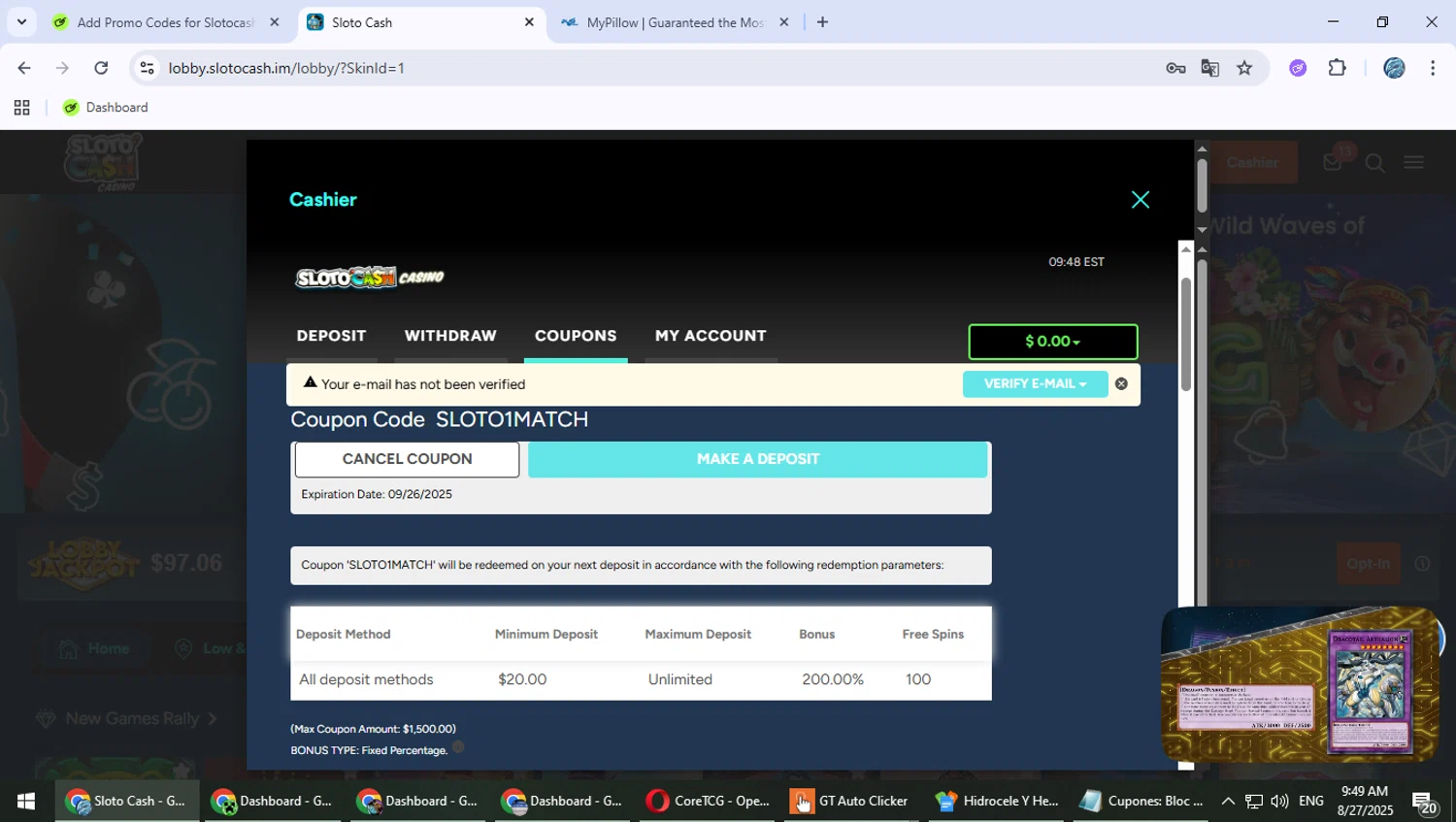Open CoreTCG Opera taskbar item
Screen dimensions: 1456x822
click(x=710, y=802)
